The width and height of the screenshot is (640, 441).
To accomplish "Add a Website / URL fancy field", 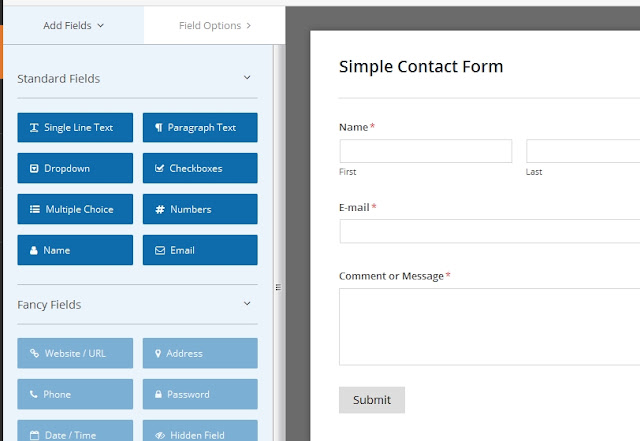I will [75, 353].
